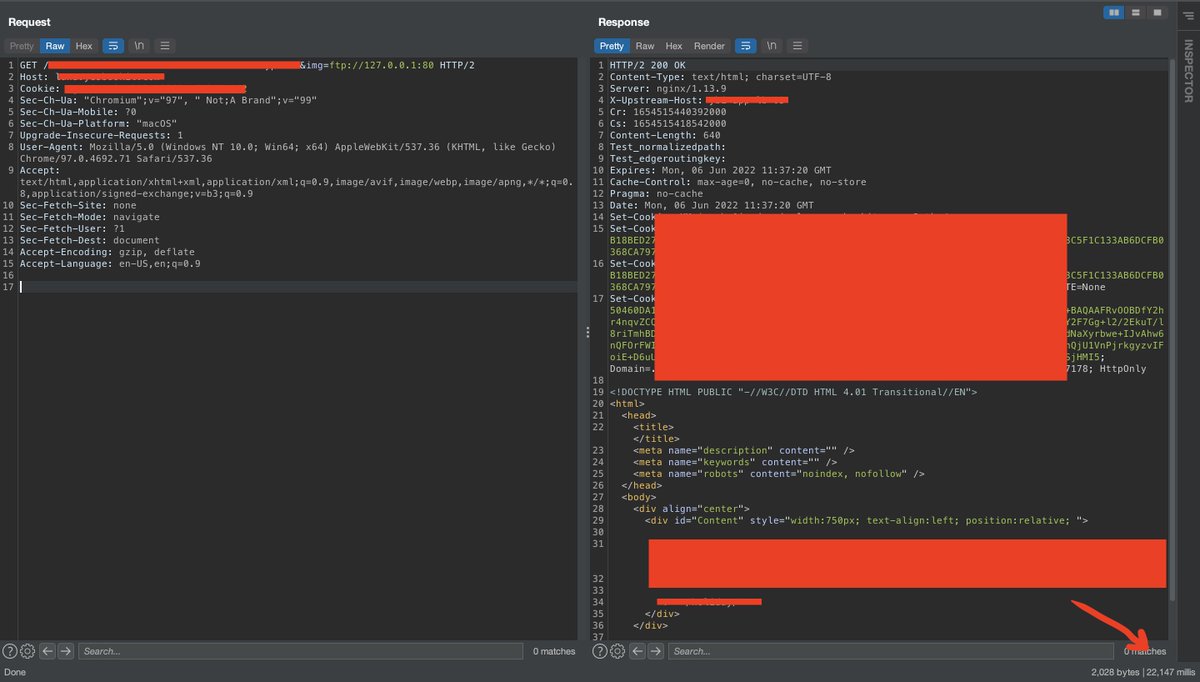The image size is (1200, 682).
Task: Open help icon beside Response search
Action: tap(600, 651)
